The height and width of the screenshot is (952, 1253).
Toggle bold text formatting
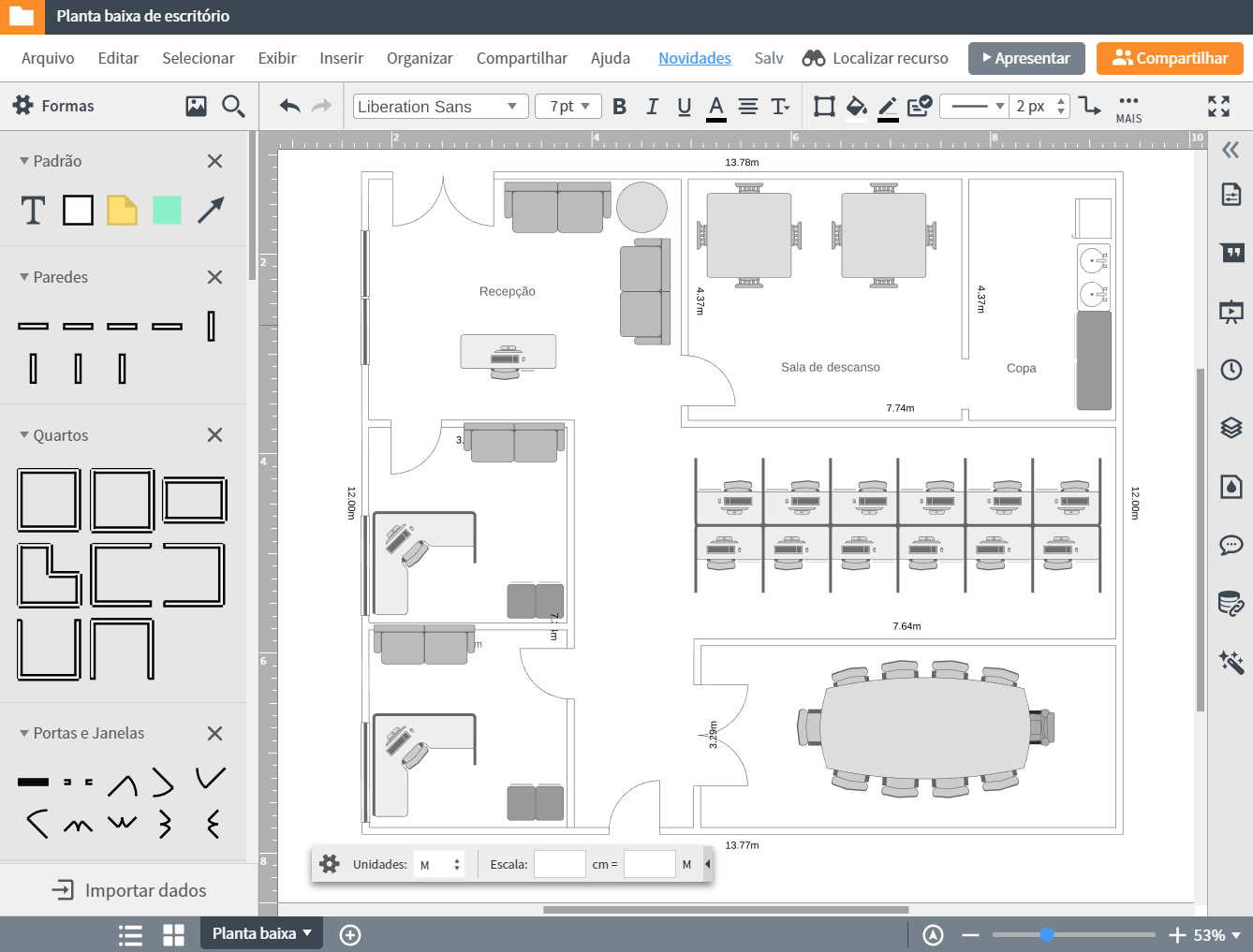click(x=619, y=107)
